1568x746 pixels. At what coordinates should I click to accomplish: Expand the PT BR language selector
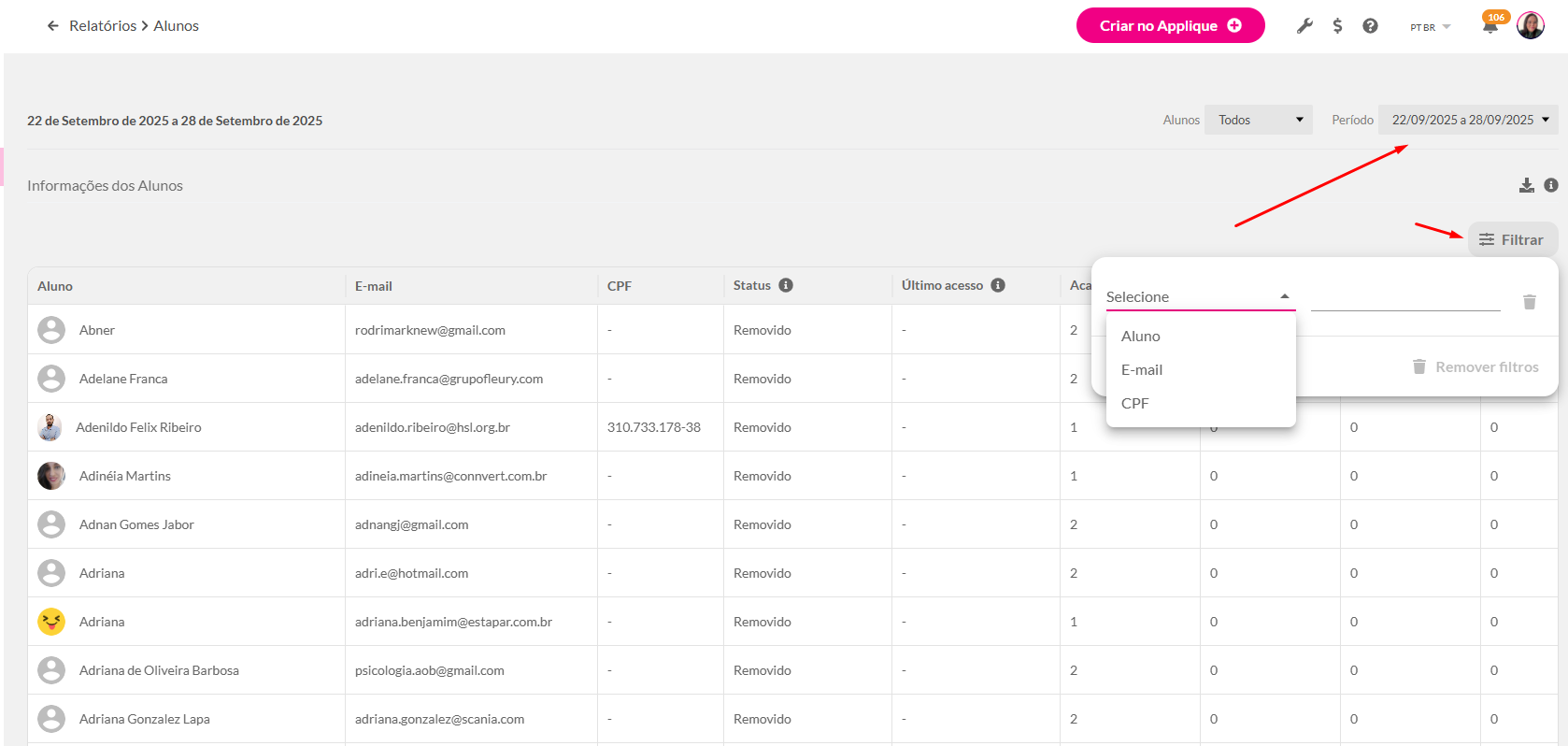[x=1430, y=27]
